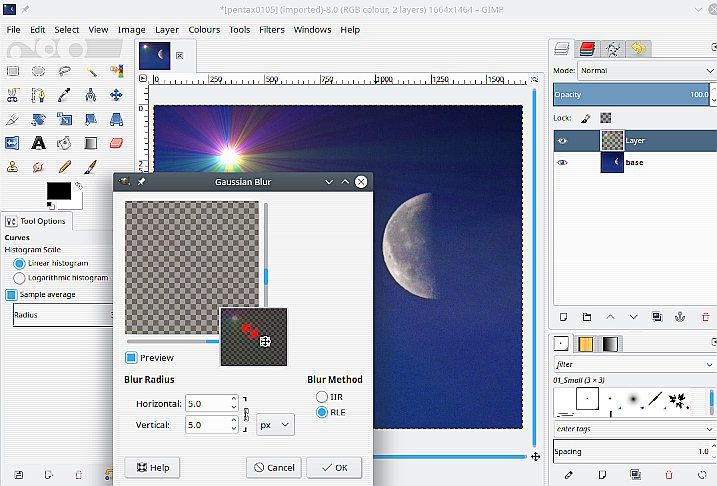Click the anchor floating layer icon
This screenshot has width=717, height=486.
pyautogui.click(x=680, y=316)
